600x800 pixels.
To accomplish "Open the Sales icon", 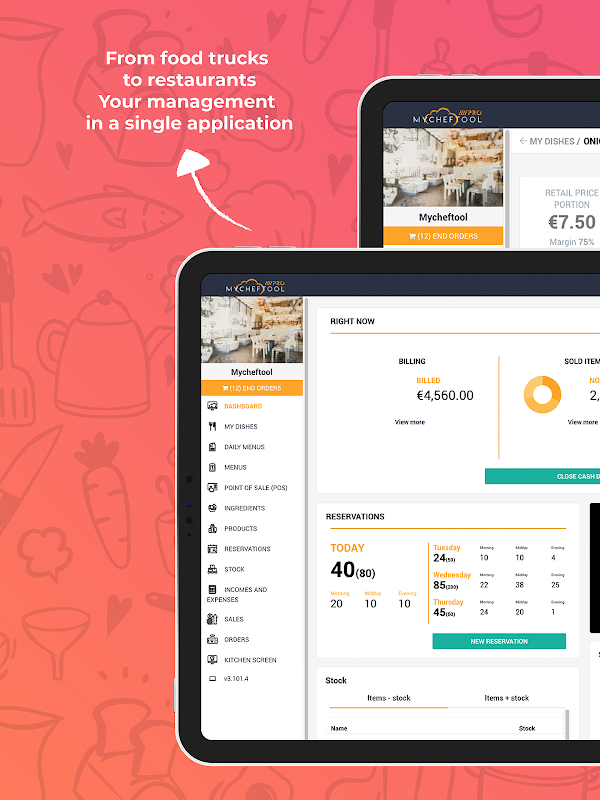I will pyautogui.click(x=212, y=619).
